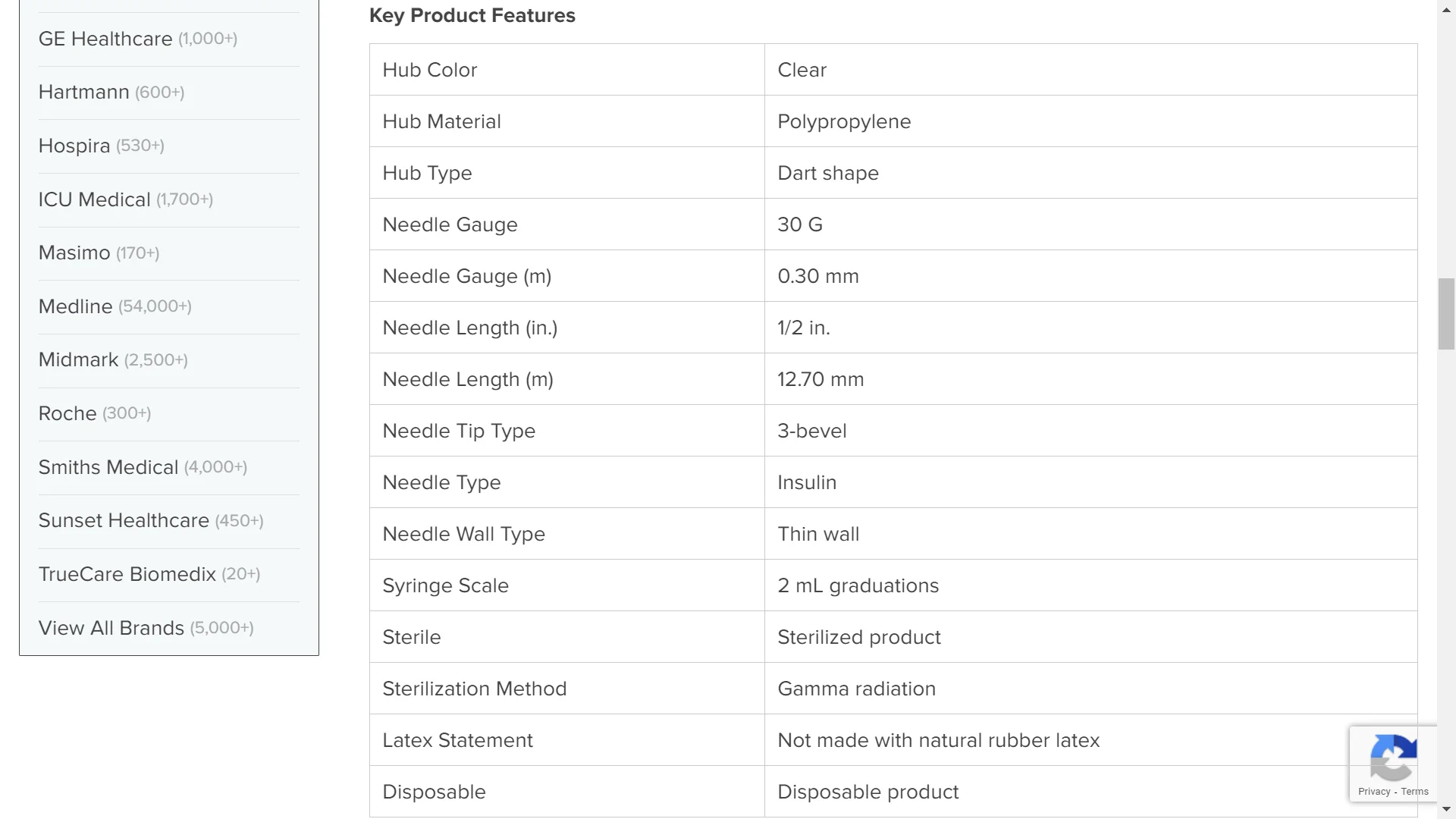Click the Needle Gauge value 30 G
The image size is (1456, 819).
tap(800, 224)
